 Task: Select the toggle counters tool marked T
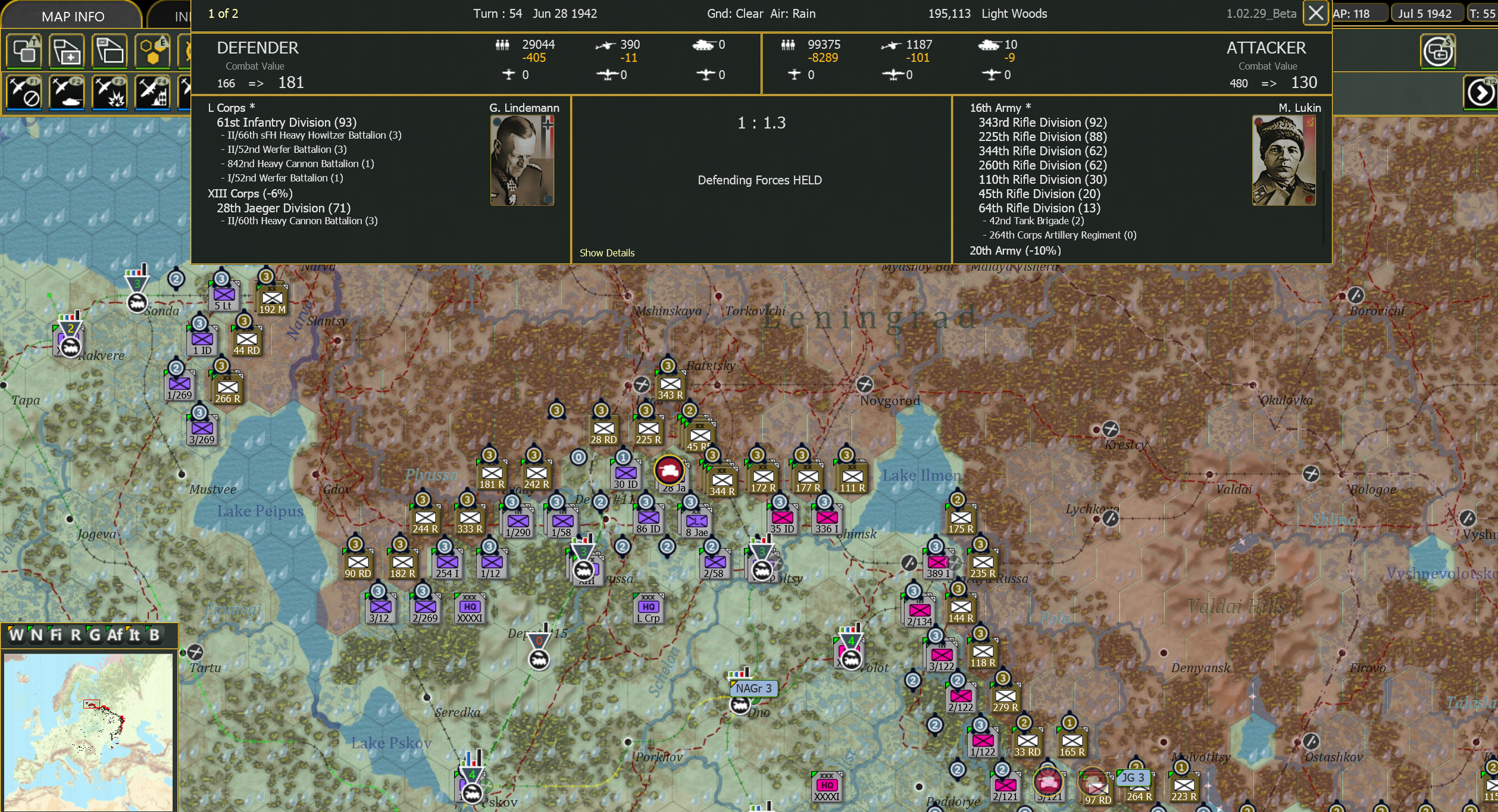[24, 52]
